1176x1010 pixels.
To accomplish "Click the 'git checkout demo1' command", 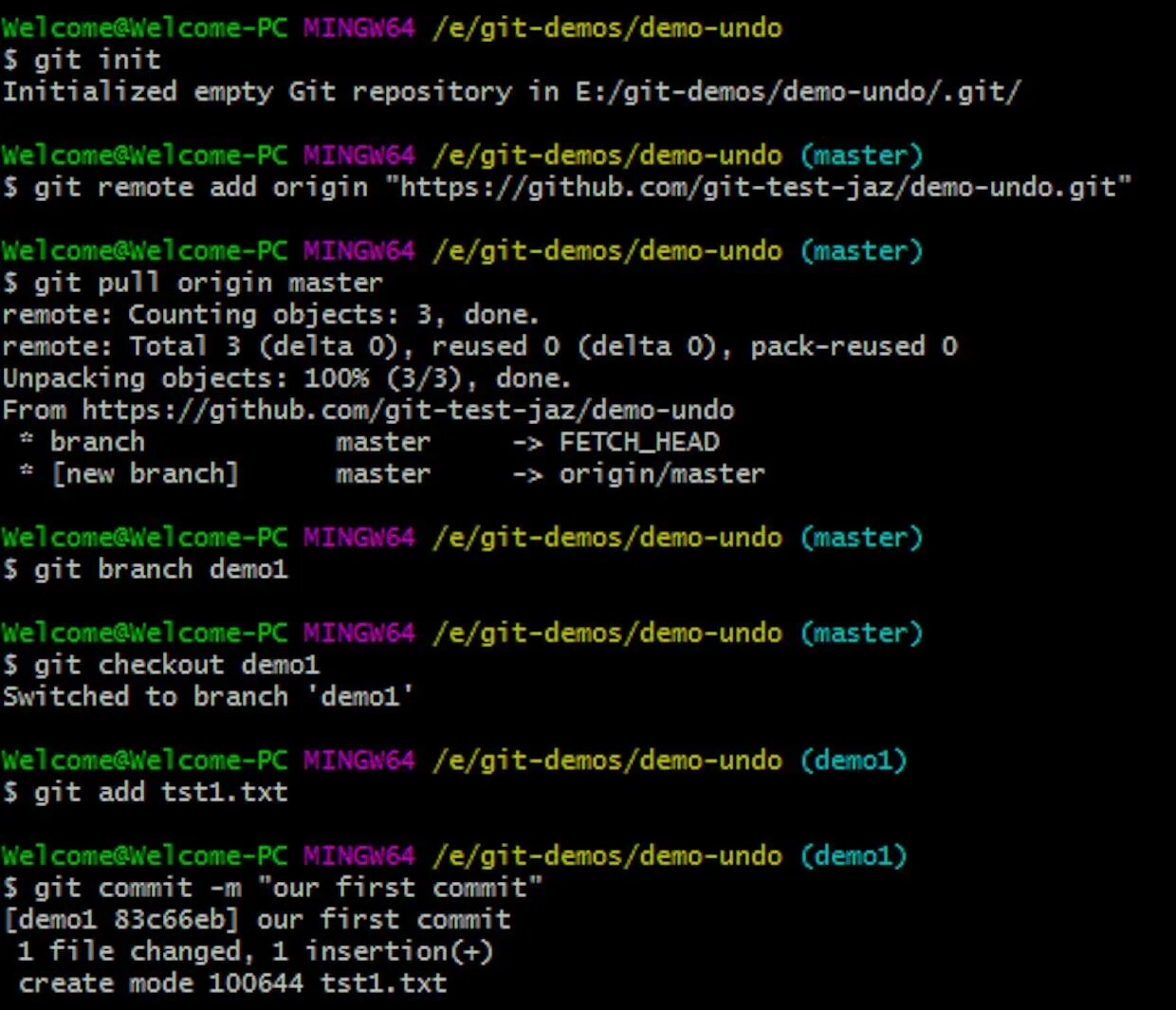I will click(161, 665).
